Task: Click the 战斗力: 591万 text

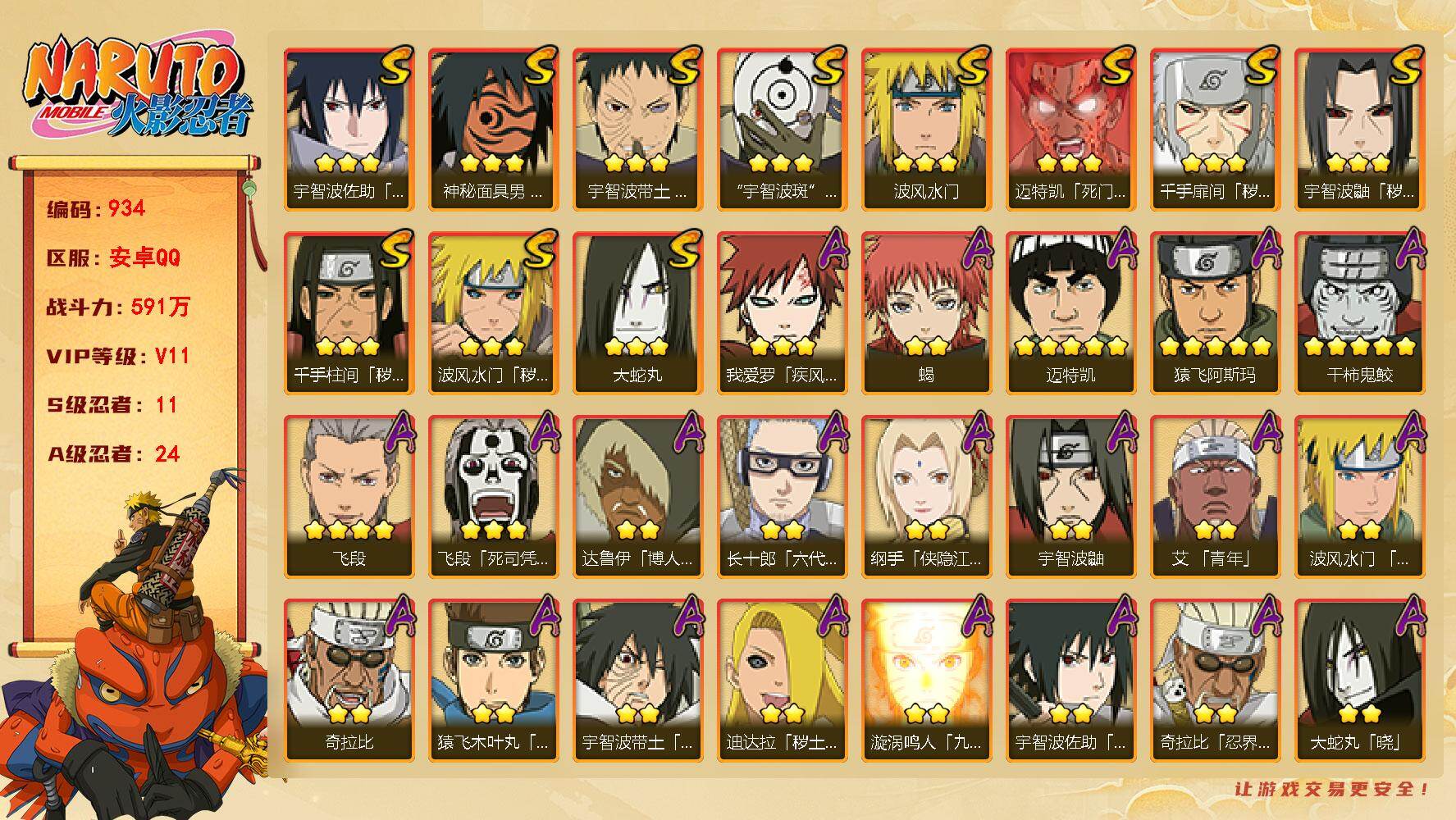Action: point(118,307)
